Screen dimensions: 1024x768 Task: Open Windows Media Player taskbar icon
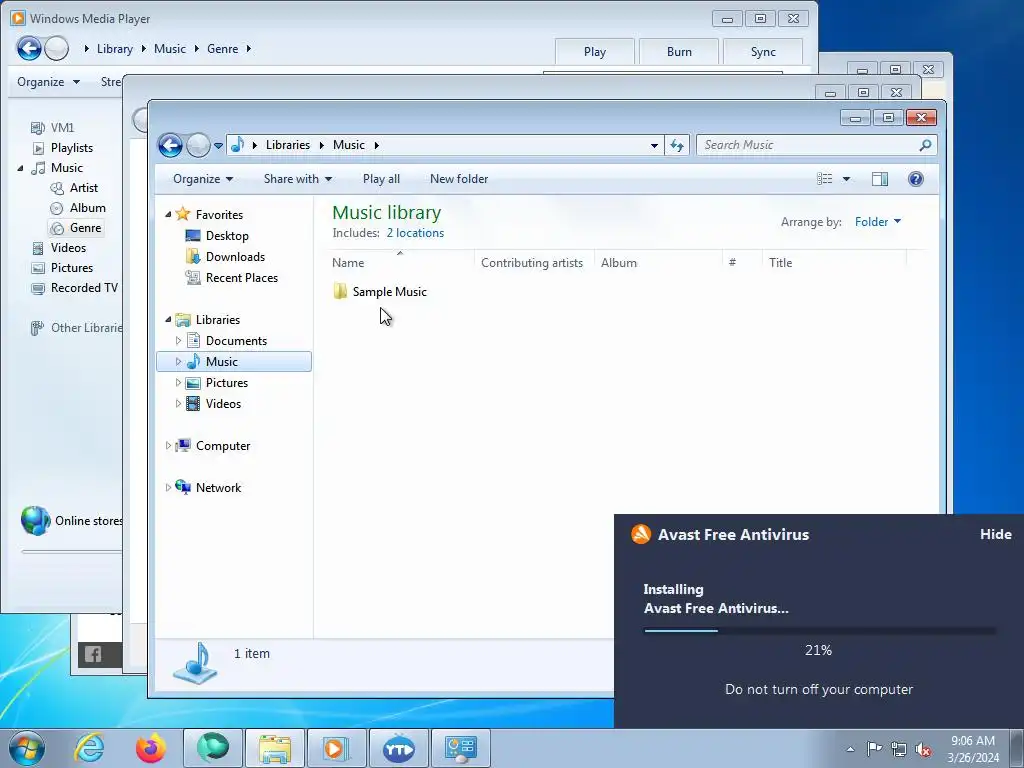pyautogui.click(x=336, y=748)
